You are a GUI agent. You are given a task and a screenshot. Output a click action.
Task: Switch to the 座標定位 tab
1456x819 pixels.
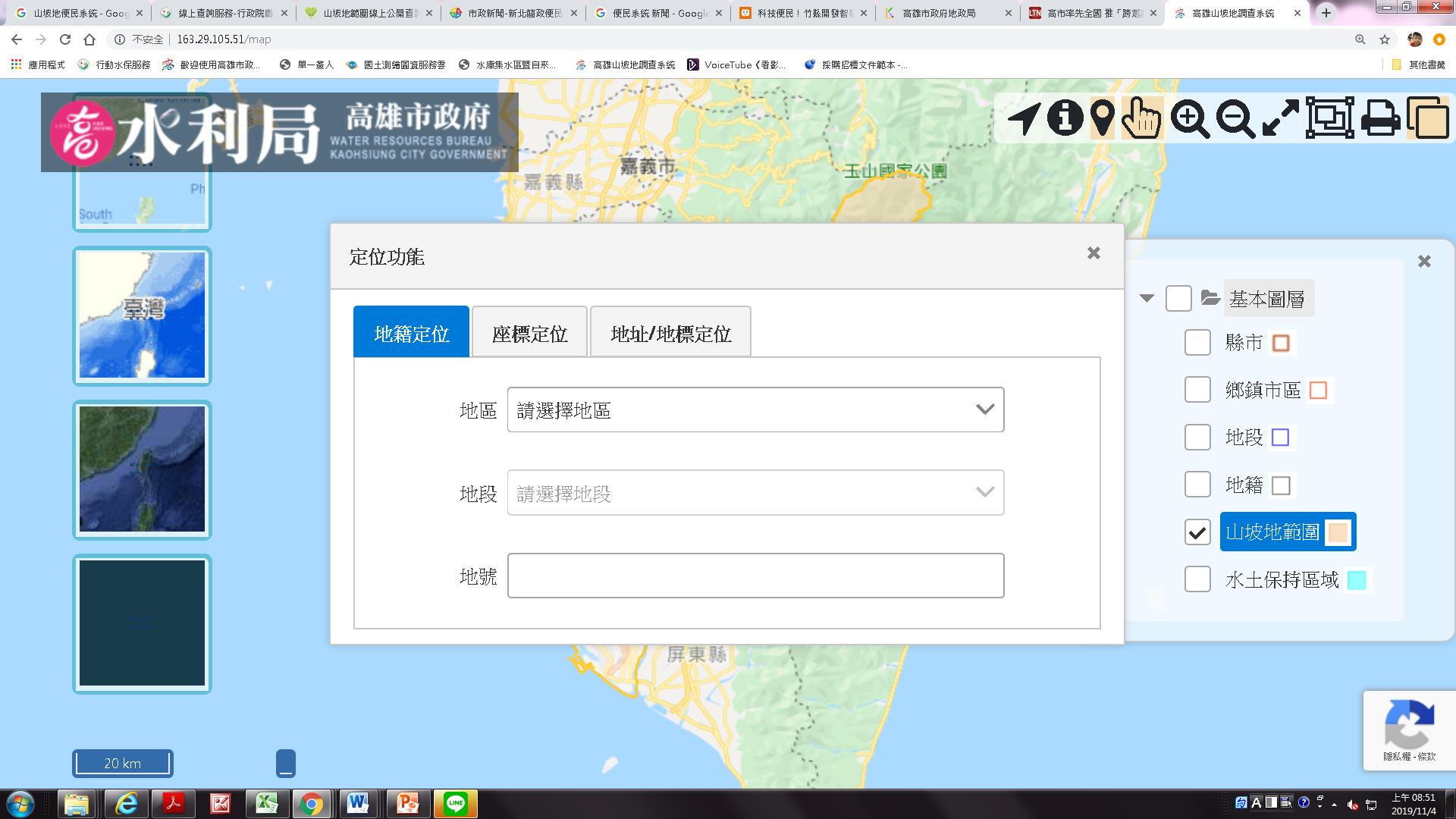point(529,333)
